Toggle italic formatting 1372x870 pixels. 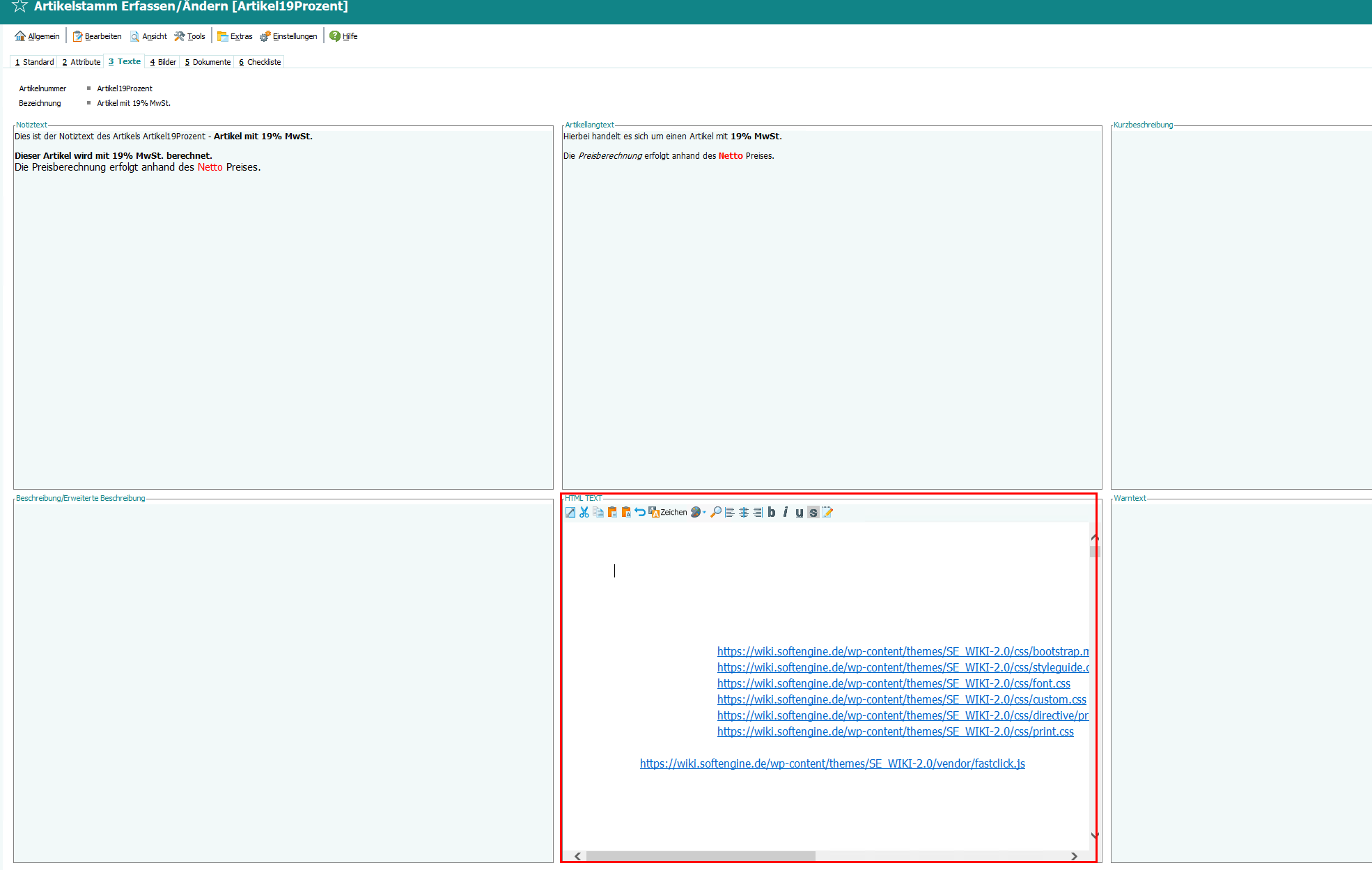click(786, 512)
